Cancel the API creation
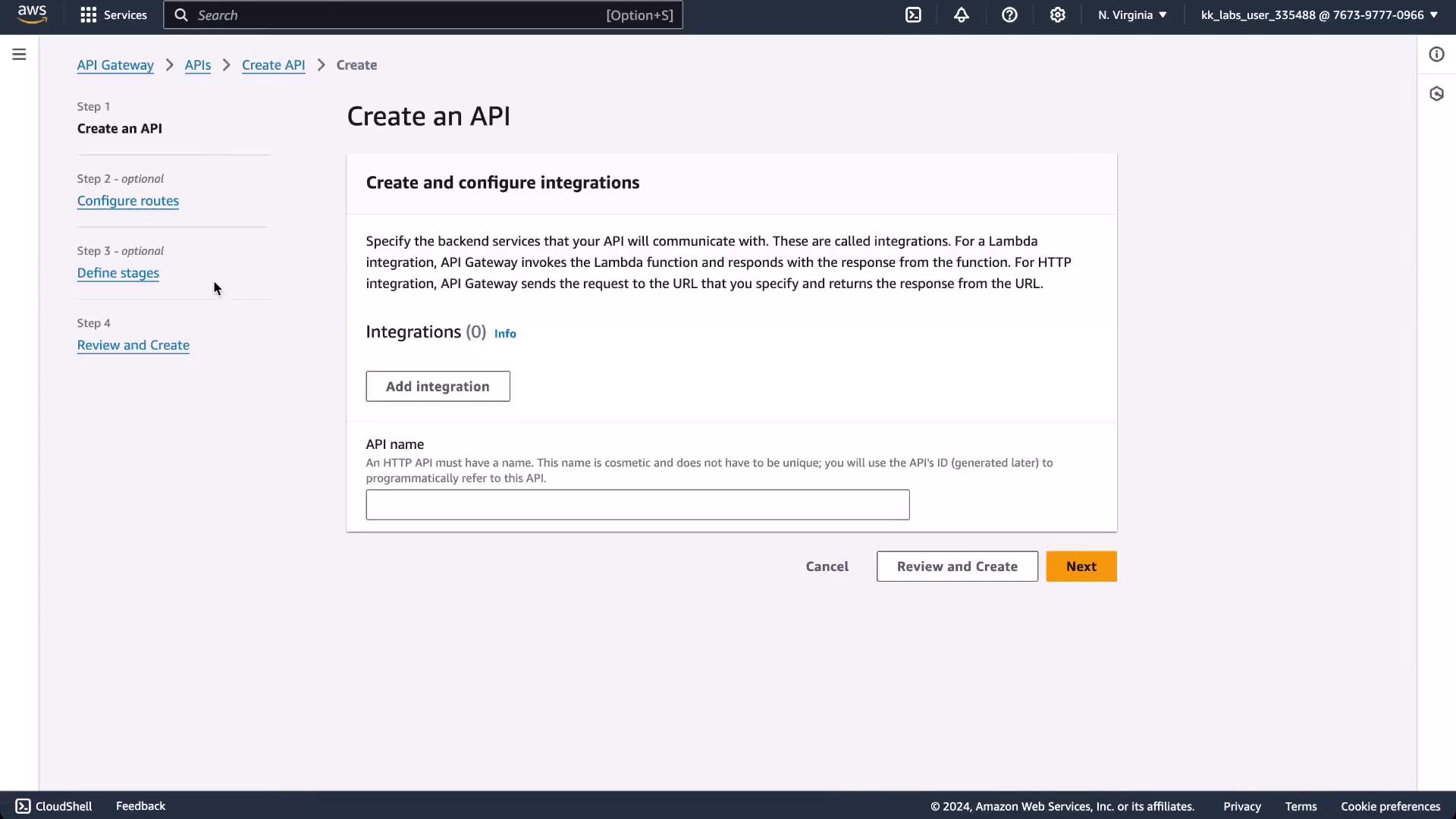The width and height of the screenshot is (1456, 819). (827, 566)
